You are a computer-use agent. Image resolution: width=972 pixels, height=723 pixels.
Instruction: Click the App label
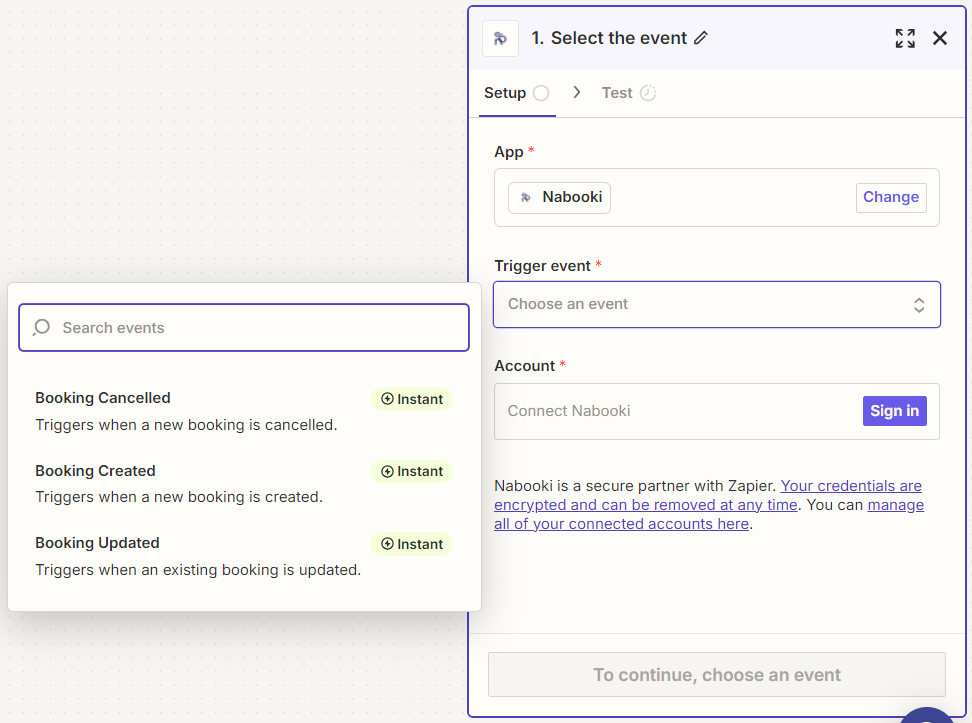509,152
